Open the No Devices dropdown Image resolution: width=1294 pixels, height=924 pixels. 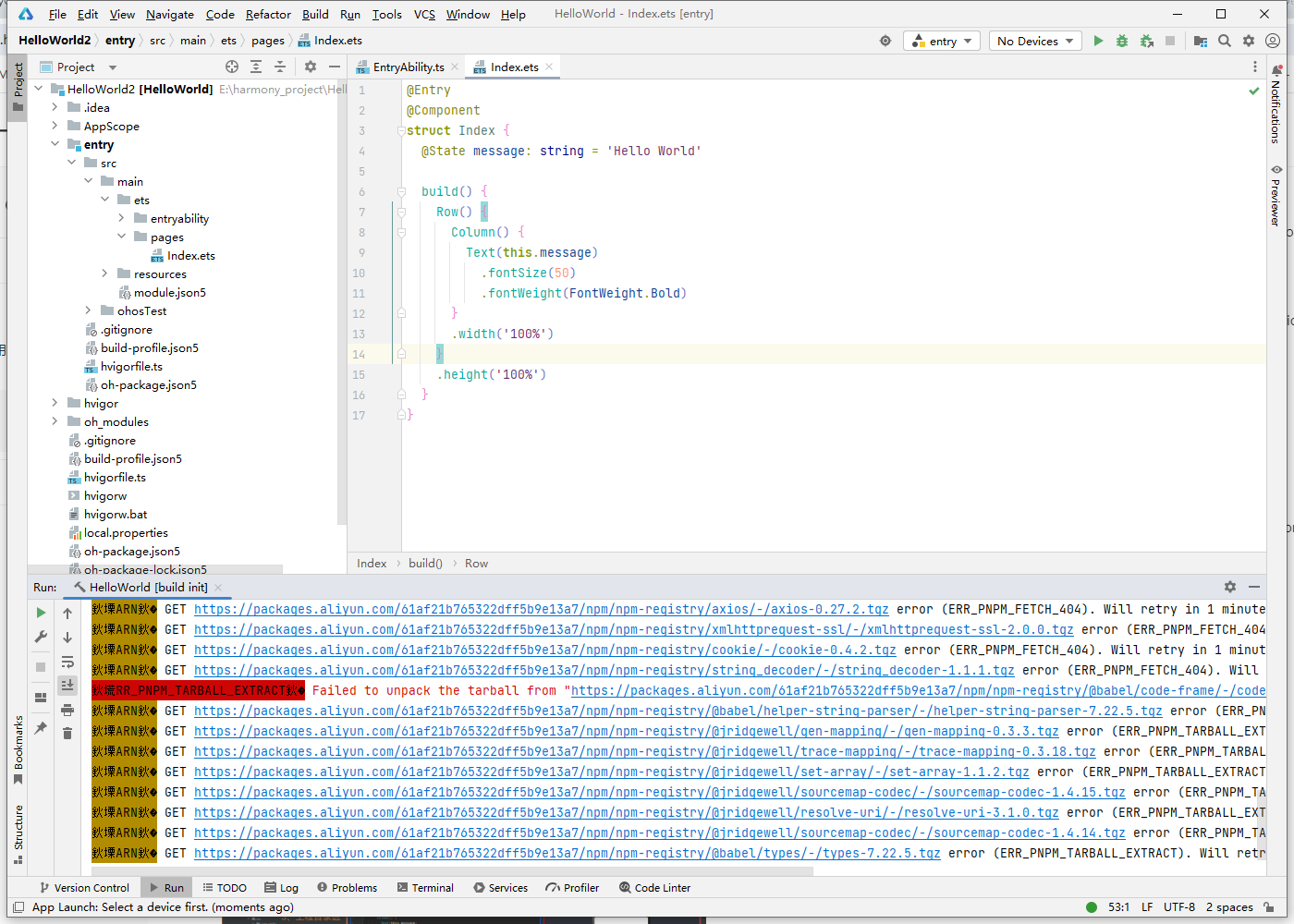click(1035, 41)
